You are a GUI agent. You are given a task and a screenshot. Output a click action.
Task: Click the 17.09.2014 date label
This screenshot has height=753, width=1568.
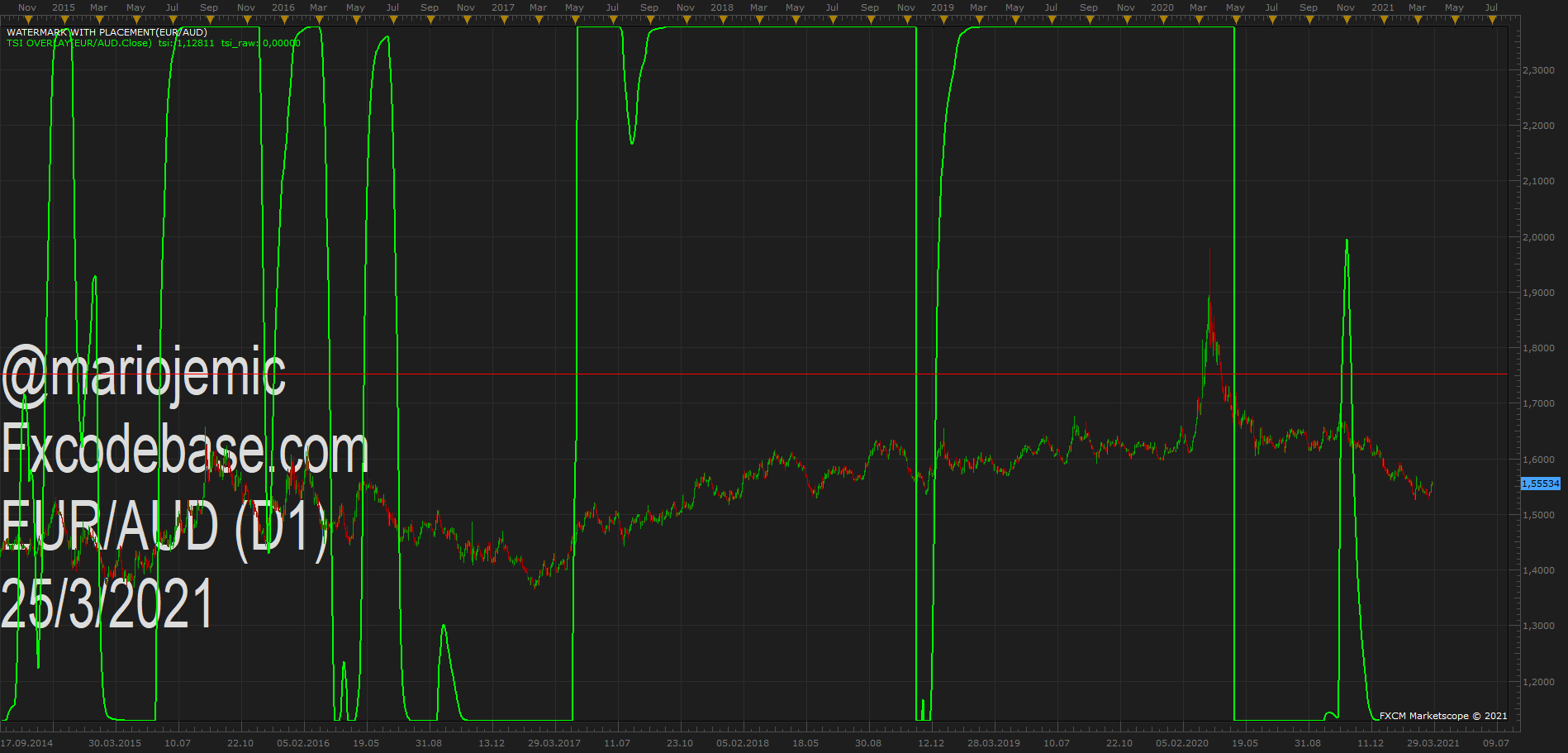tap(26, 743)
